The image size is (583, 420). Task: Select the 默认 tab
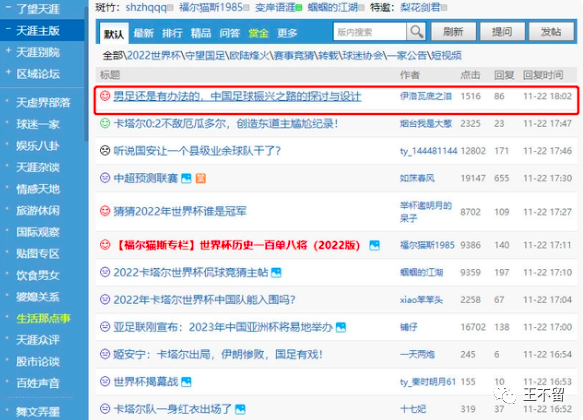pos(114,34)
